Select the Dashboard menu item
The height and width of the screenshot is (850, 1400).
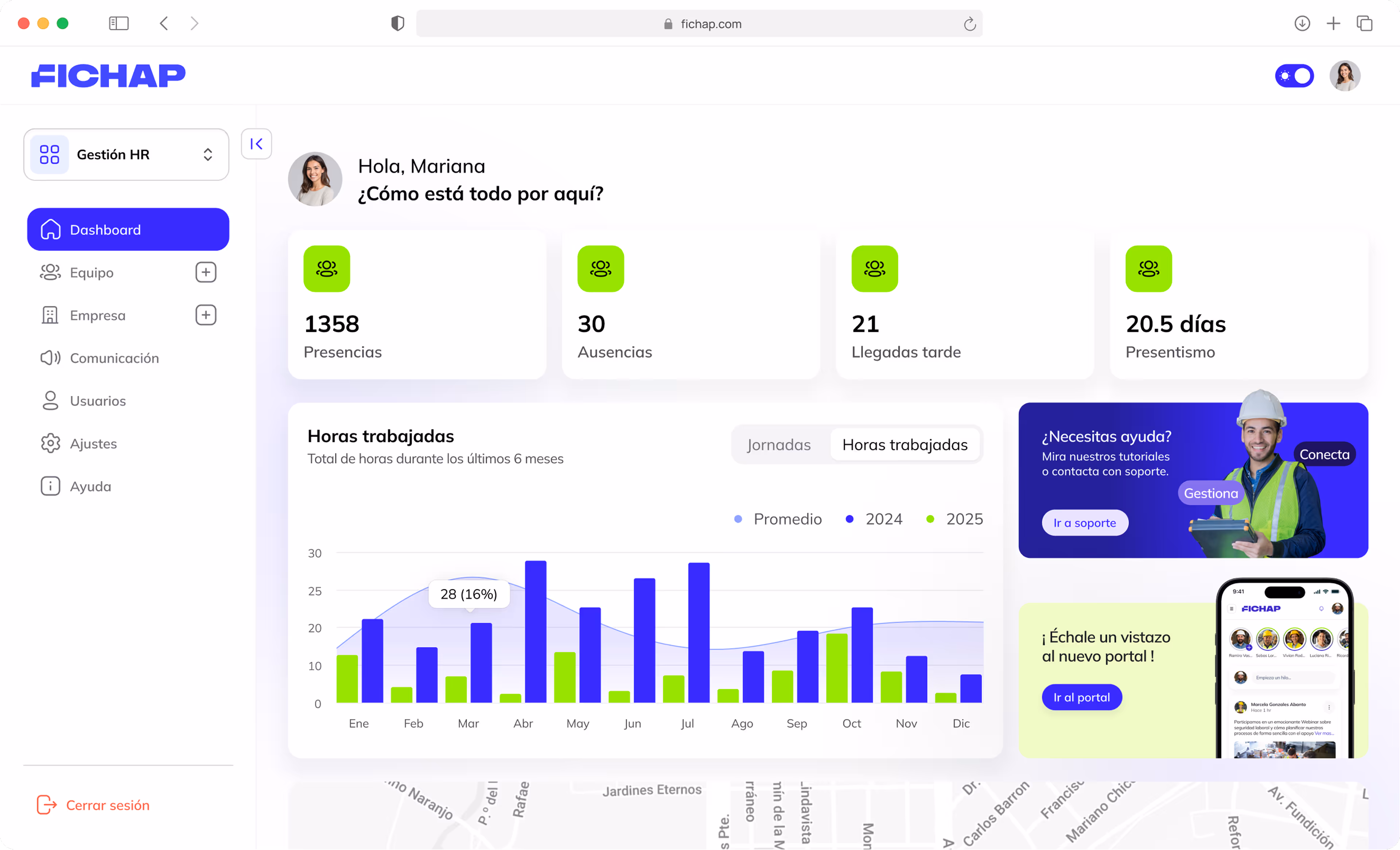pos(128,229)
